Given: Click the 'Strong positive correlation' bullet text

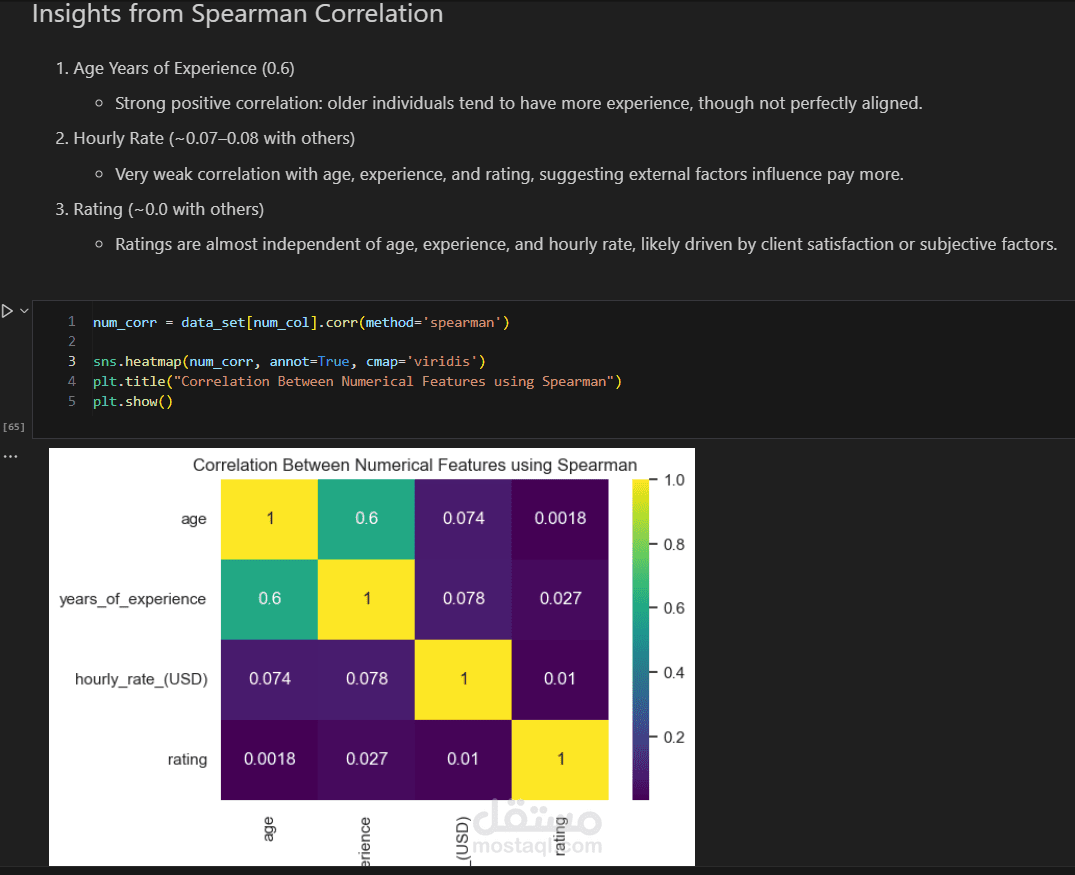Looking at the screenshot, I should pyautogui.click(x=518, y=104).
